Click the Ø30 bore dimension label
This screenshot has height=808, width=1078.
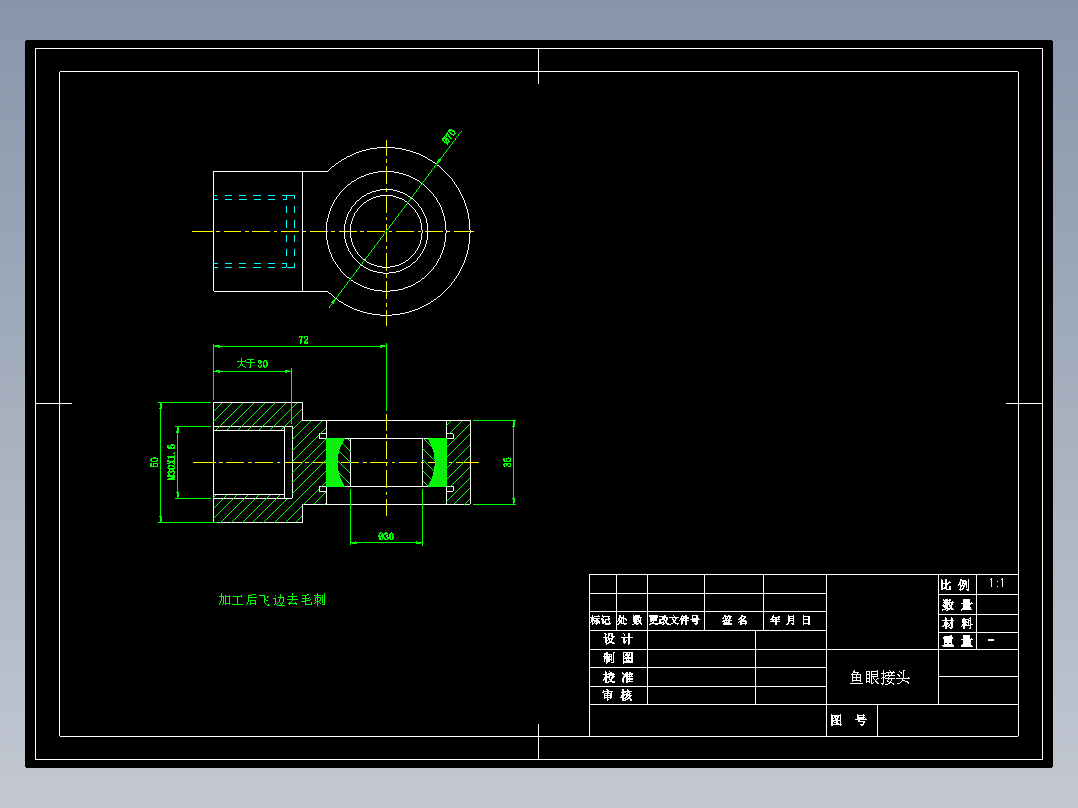(386, 536)
